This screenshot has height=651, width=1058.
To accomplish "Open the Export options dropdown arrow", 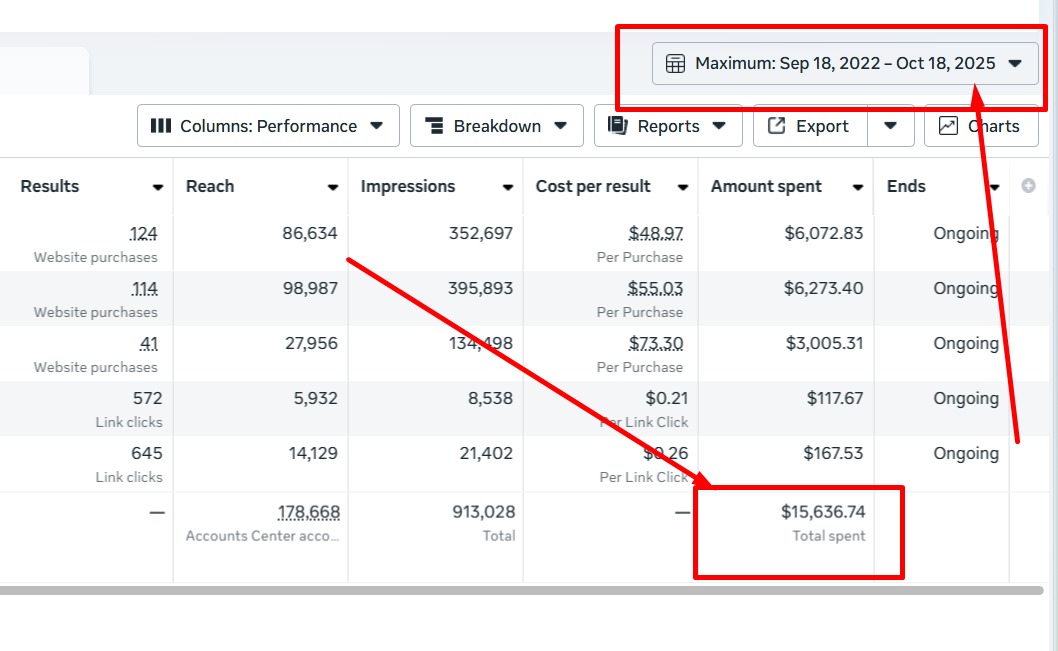I will pyautogui.click(x=891, y=126).
